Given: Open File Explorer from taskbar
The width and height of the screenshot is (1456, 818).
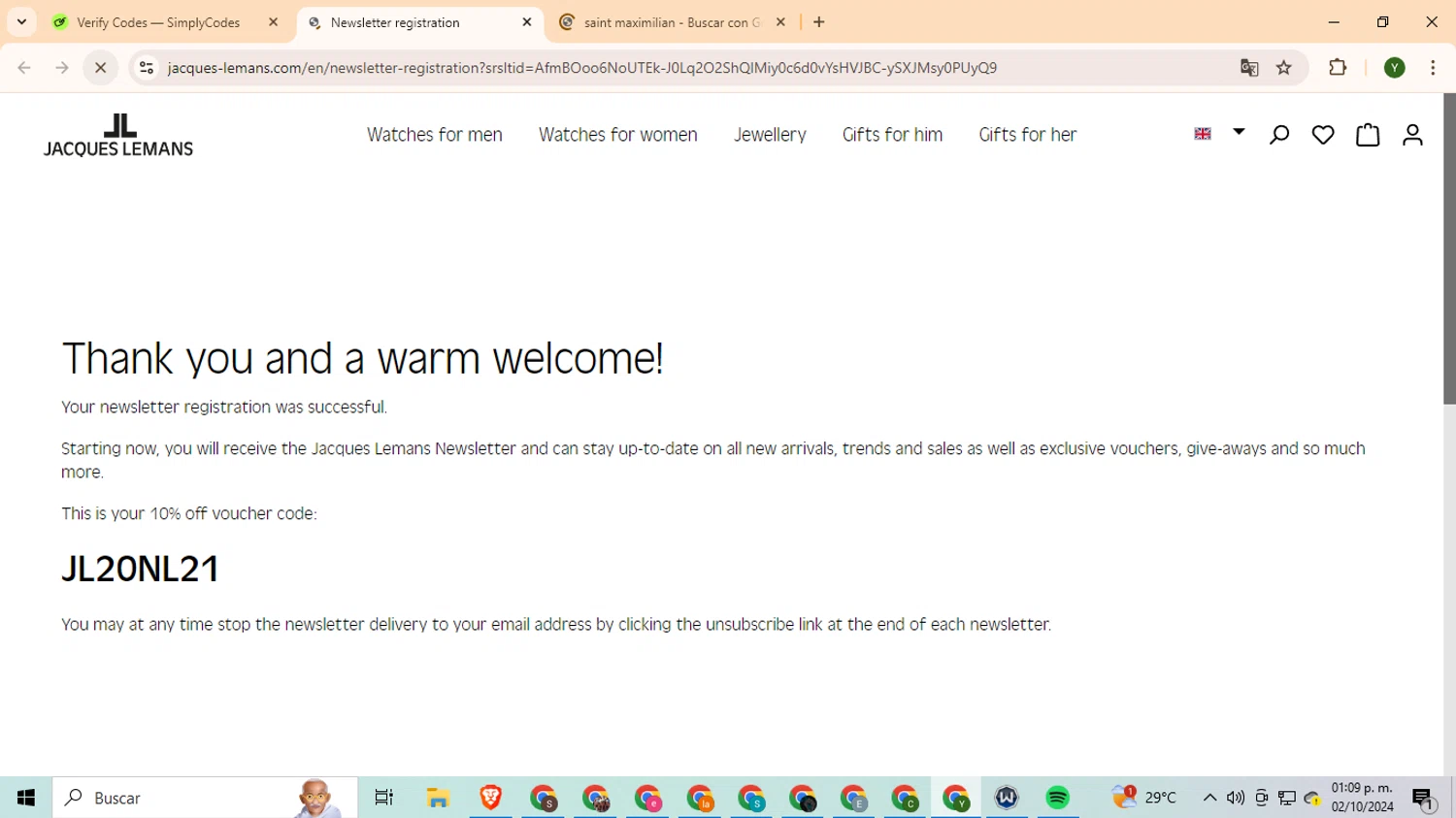Looking at the screenshot, I should (438, 798).
